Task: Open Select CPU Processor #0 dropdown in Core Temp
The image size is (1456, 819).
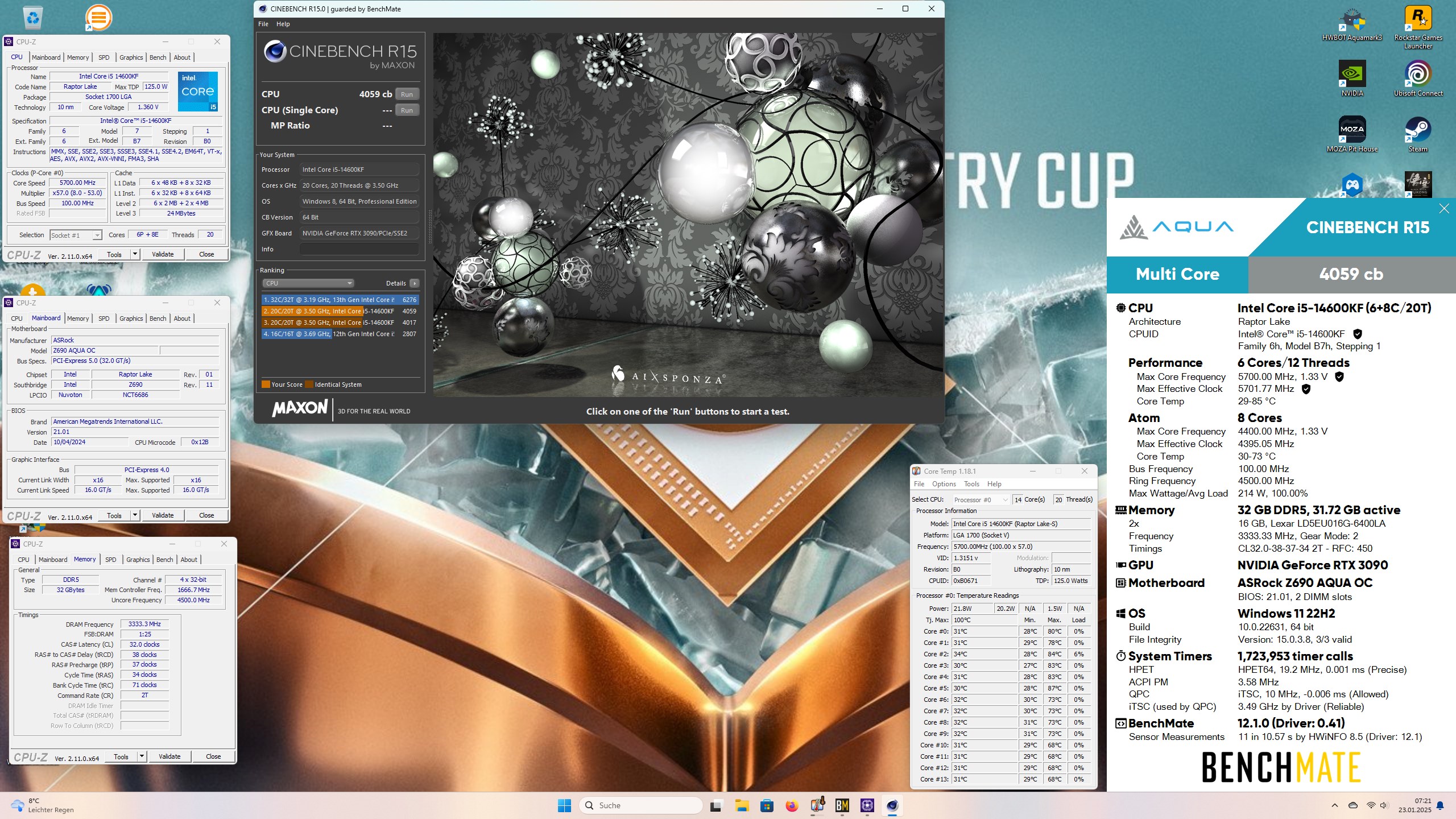Action: tap(981, 500)
